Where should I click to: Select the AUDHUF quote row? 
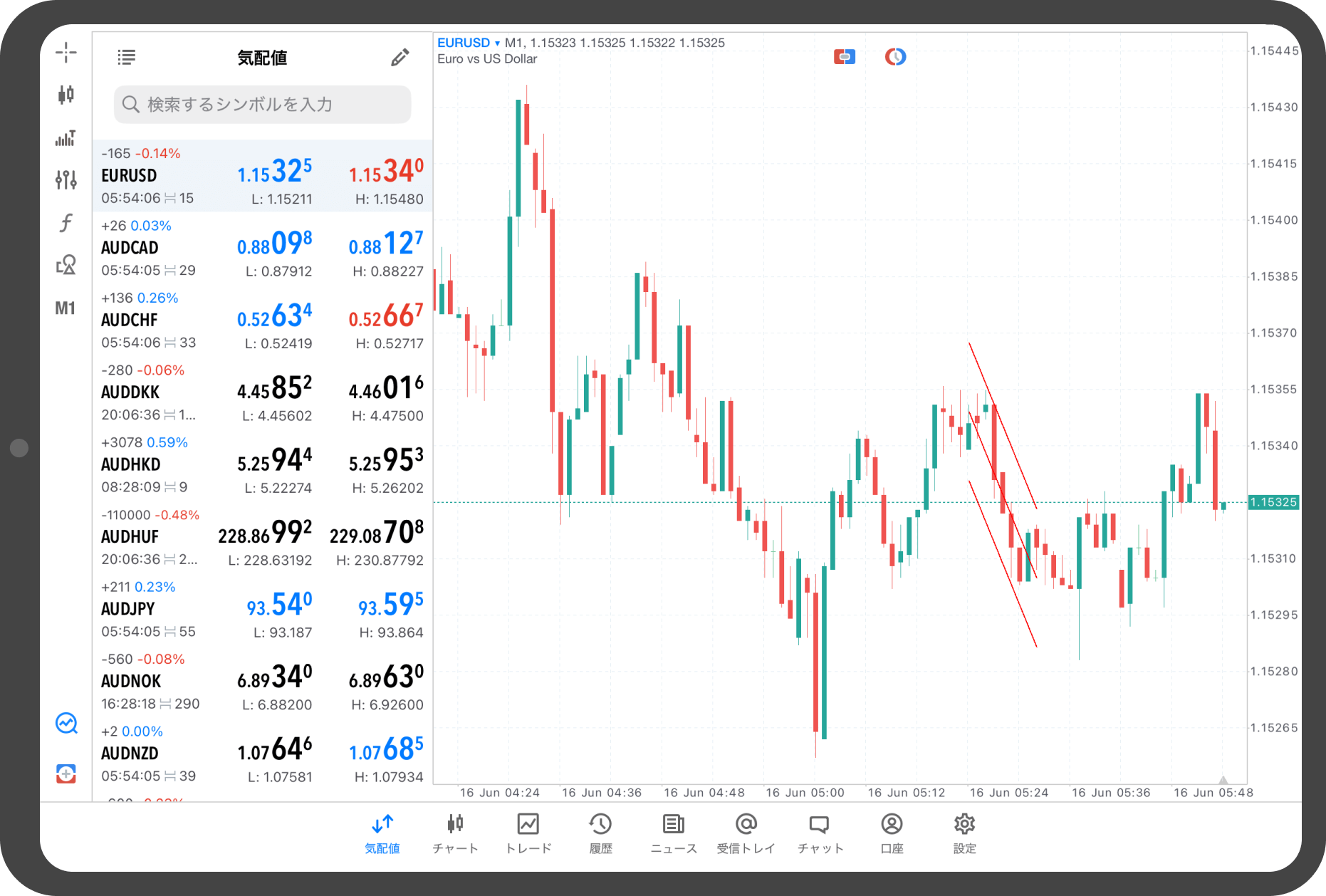click(262, 537)
